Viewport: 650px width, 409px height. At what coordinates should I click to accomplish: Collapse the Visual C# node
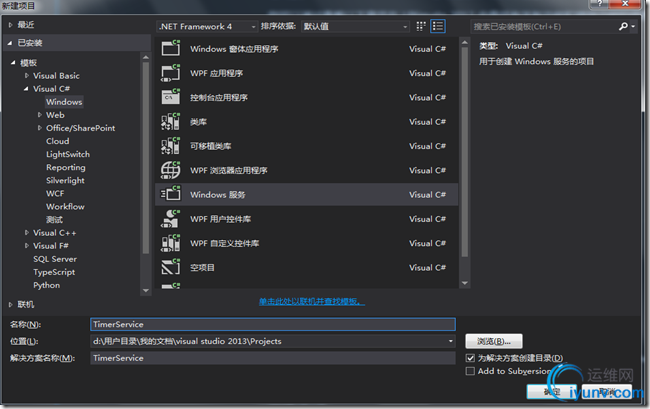click(x=27, y=89)
